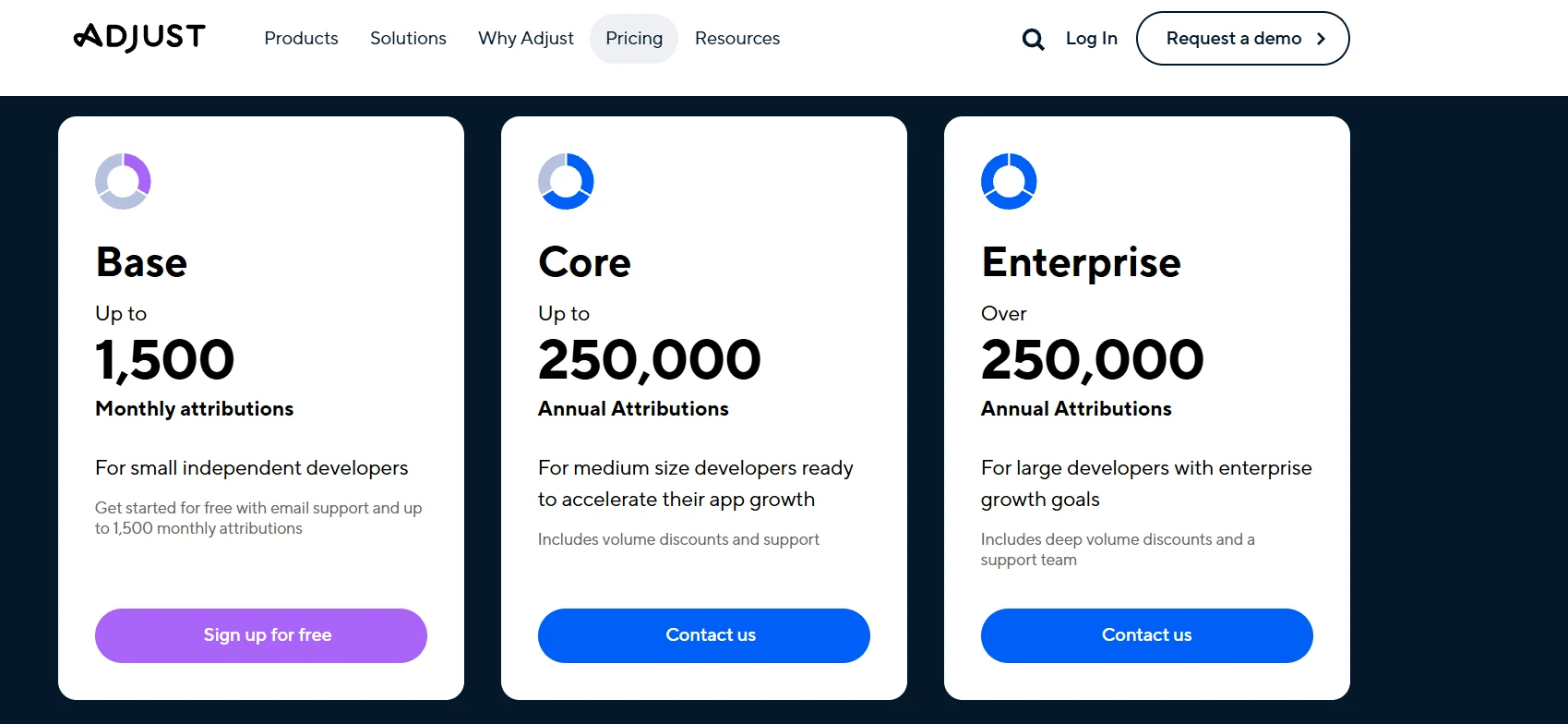Screen dimensions: 1568x724
Task: Expand the Why Adjust menu
Action: pyautogui.click(x=526, y=39)
